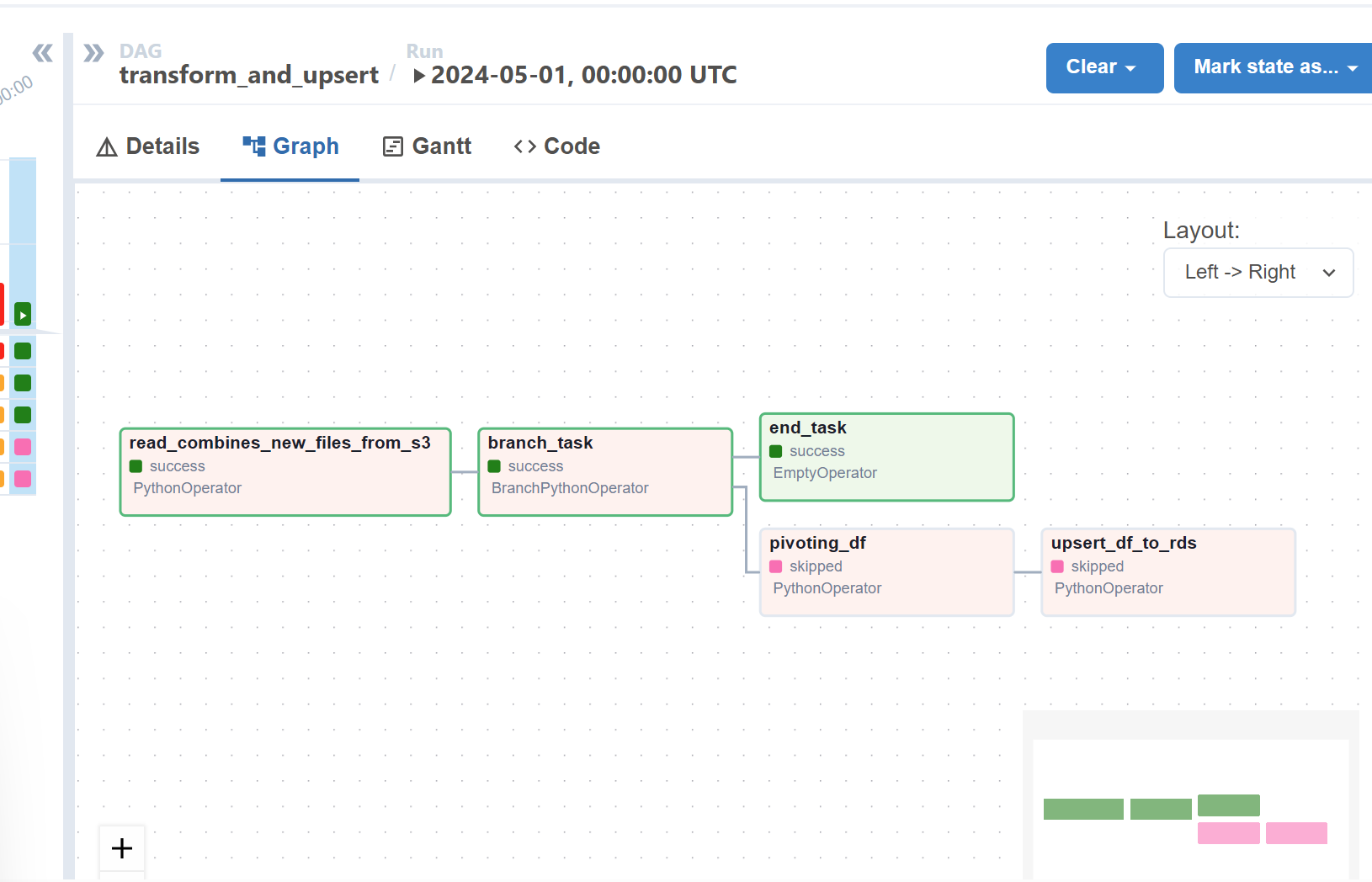Open the Clear dropdown
The height and width of the screenshot is (882, 1372).
(x=1103, y=67)
